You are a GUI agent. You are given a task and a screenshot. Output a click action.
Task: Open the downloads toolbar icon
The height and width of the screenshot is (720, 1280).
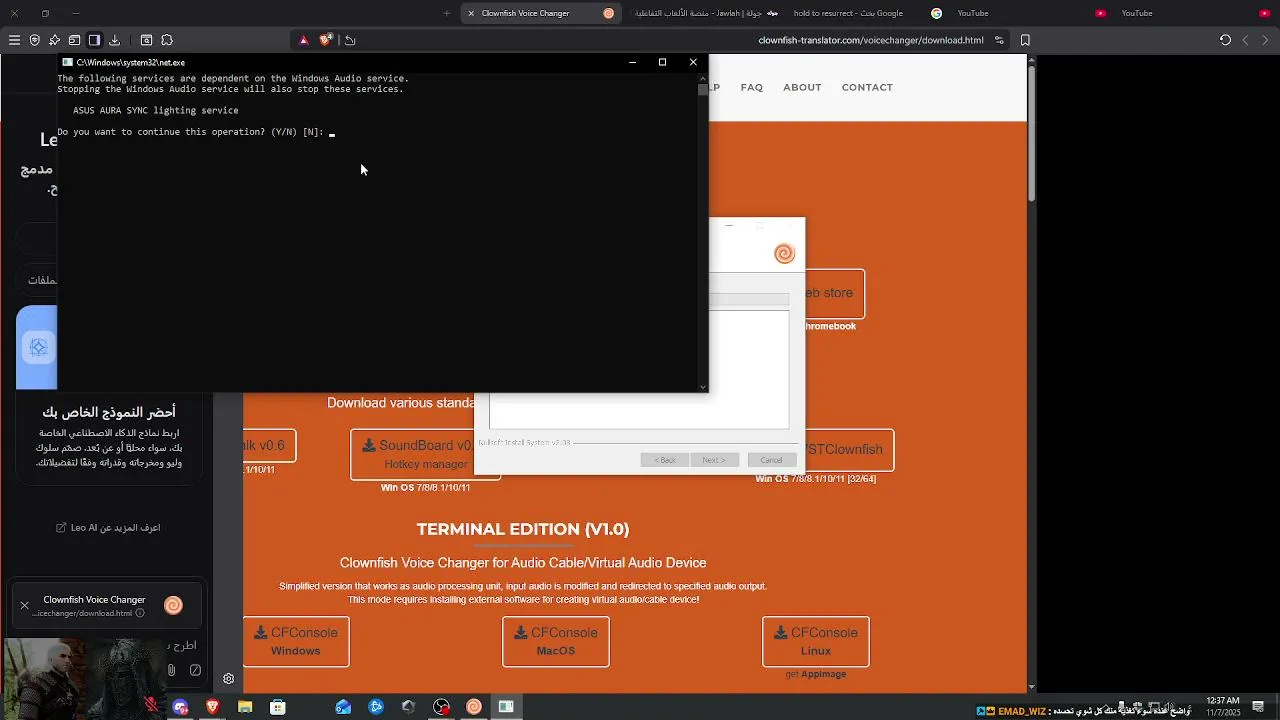tap(114, 40)
